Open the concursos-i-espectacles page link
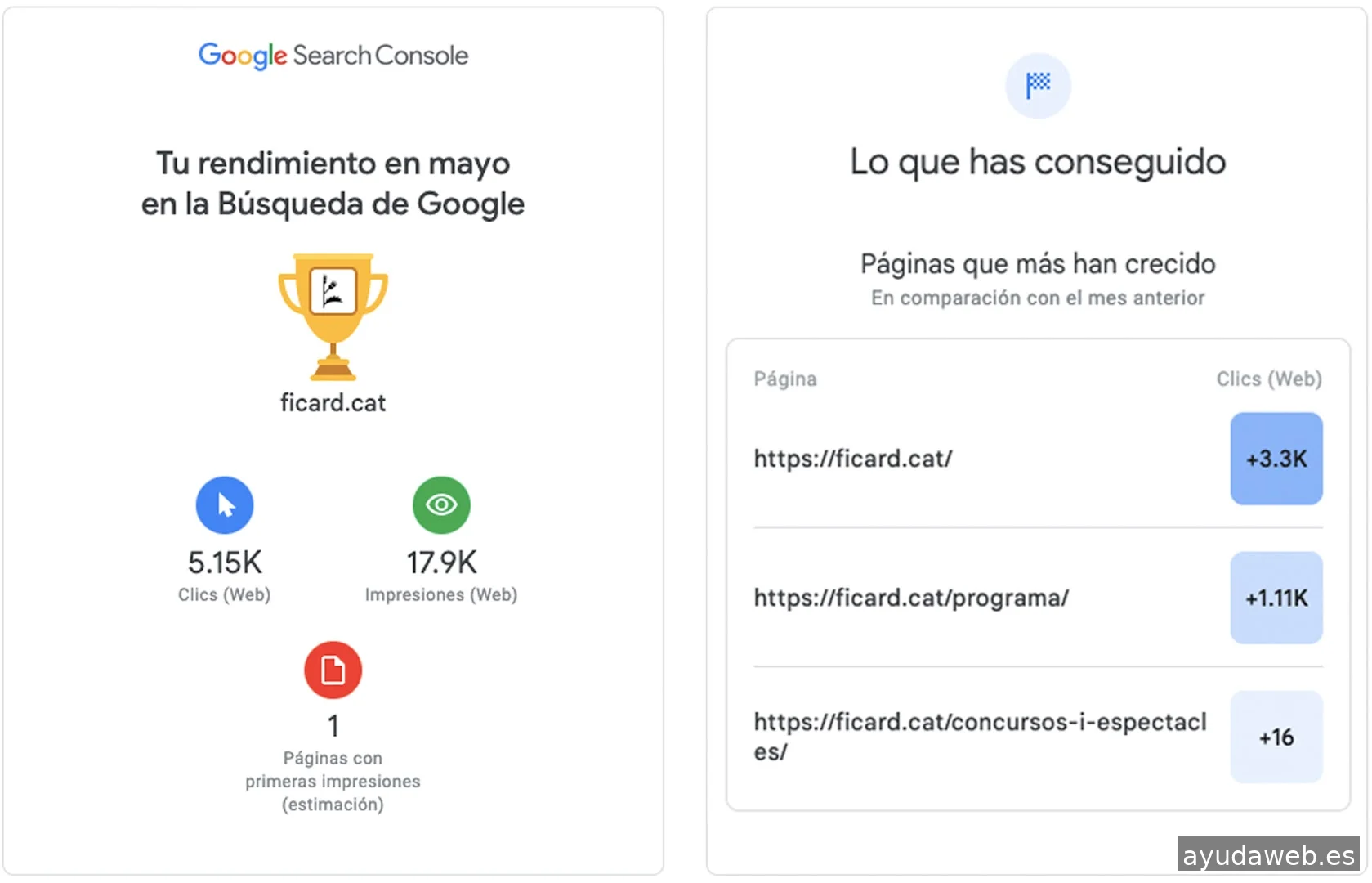The image size is (1372, 883). (x=979, y=736)
